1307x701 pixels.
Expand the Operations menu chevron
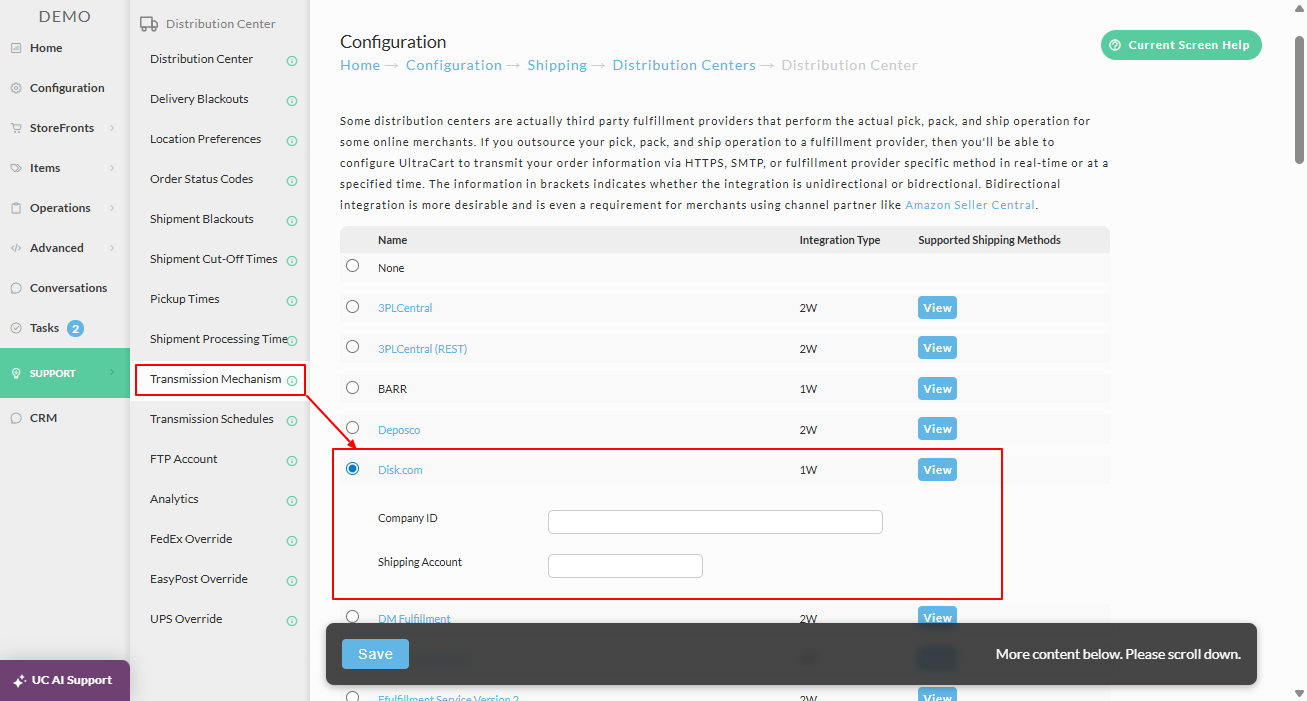click(x=112, y=208)
